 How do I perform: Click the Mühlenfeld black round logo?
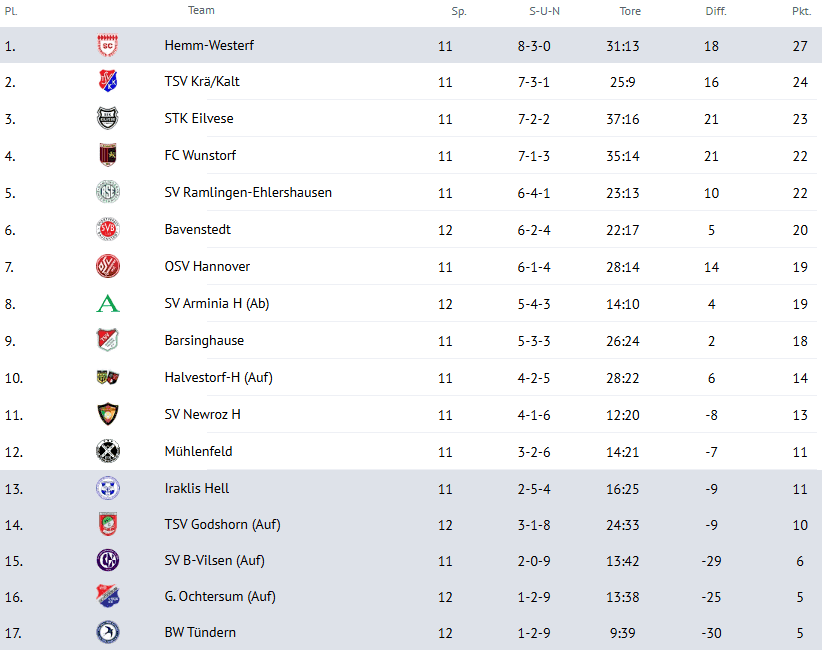108,451
